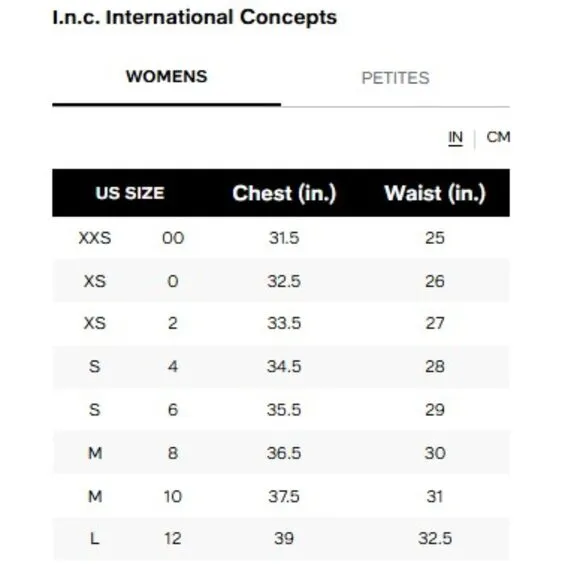Viewport: 580px width, 580px height.
Task: Click the Waist (in.) column header
Action: 435,193
